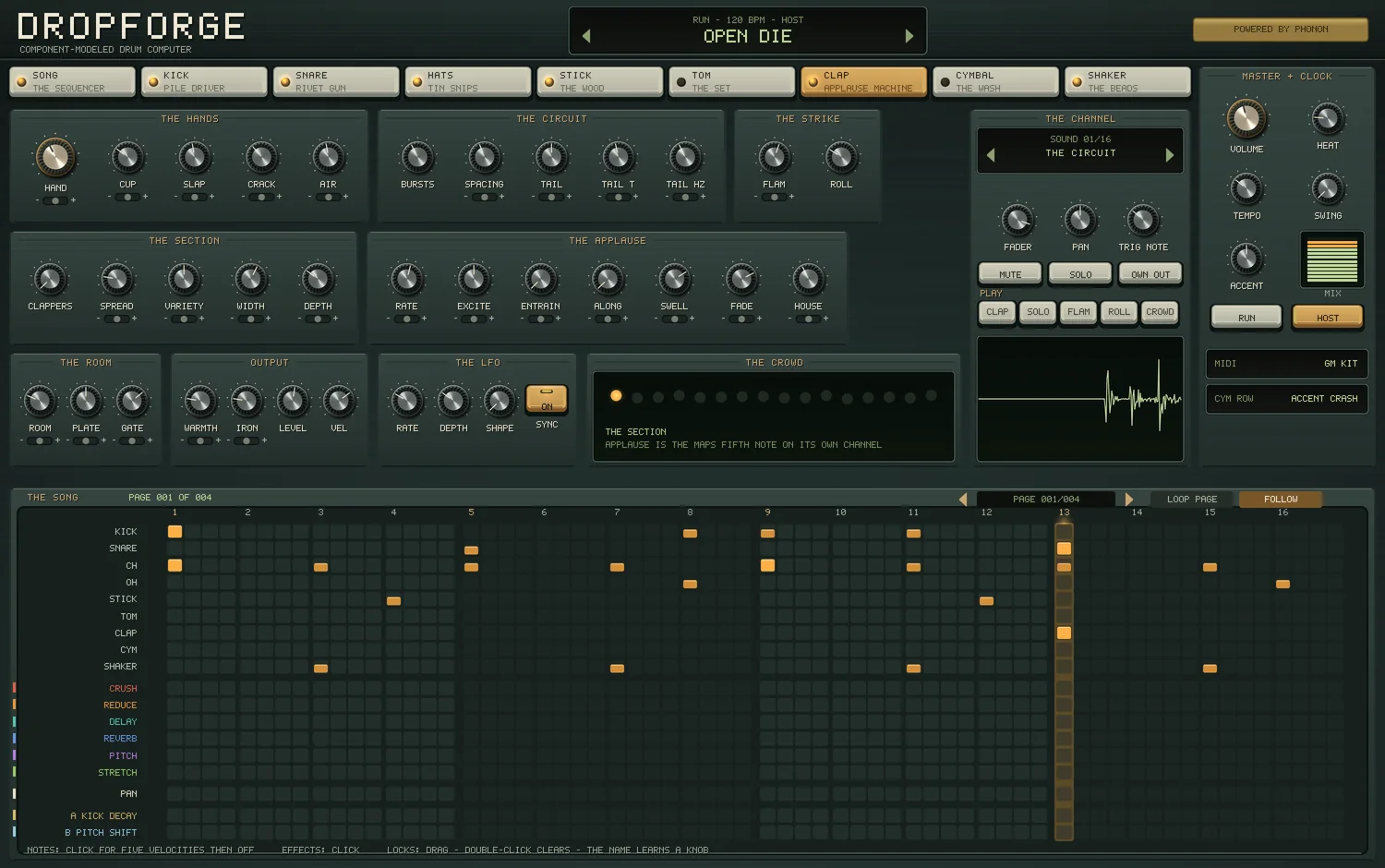Click the CLAPPERS knob in The Section
1385x868 pixels.
point(50,279)
